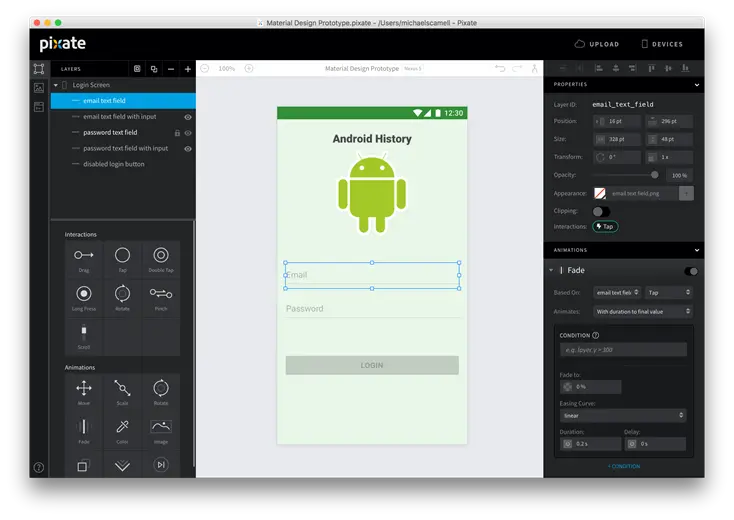Choose the Rotate animation tile
Screen dimensions: 734x520
point(161,393)
